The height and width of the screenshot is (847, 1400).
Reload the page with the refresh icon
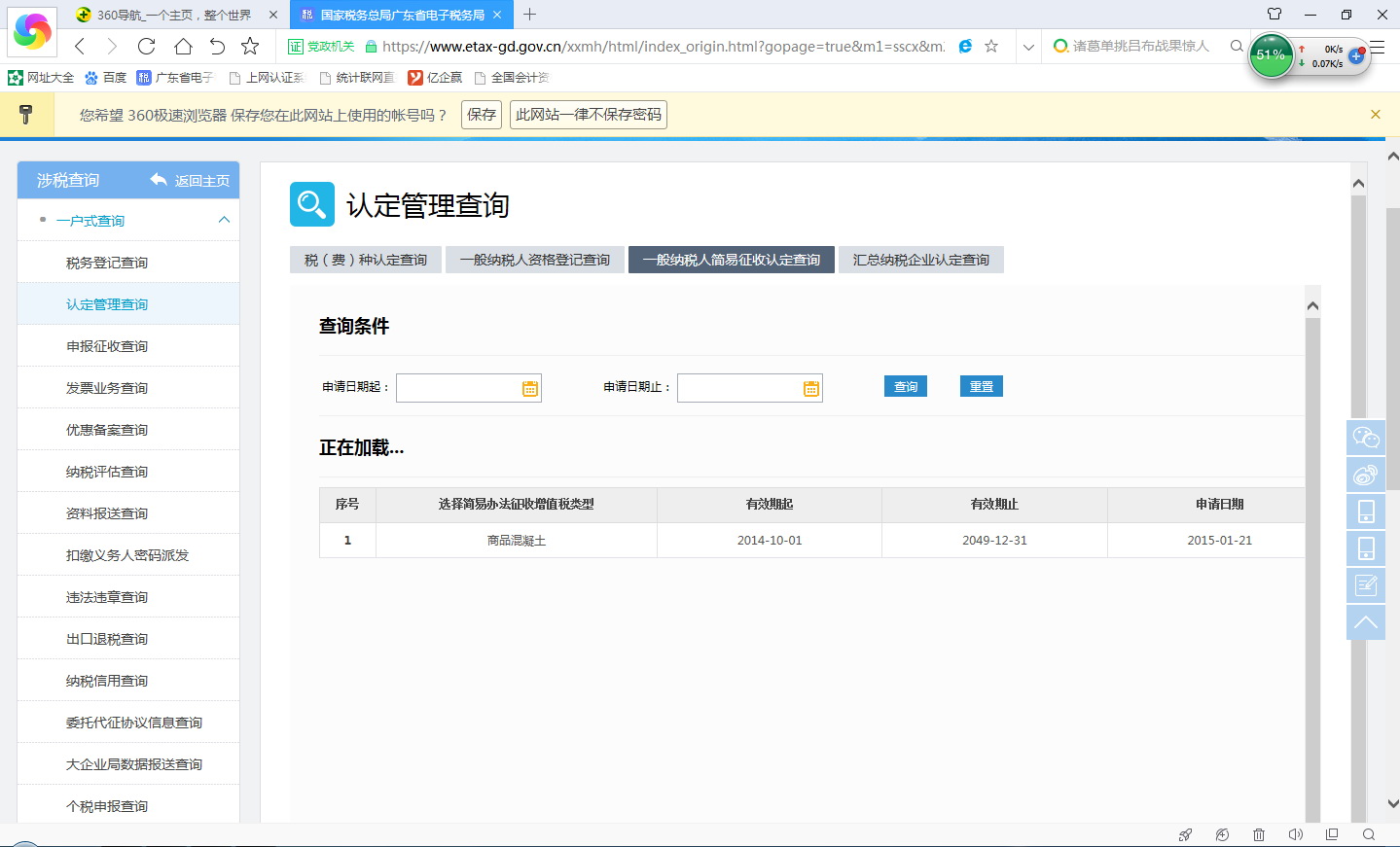[x=147, y=46]
